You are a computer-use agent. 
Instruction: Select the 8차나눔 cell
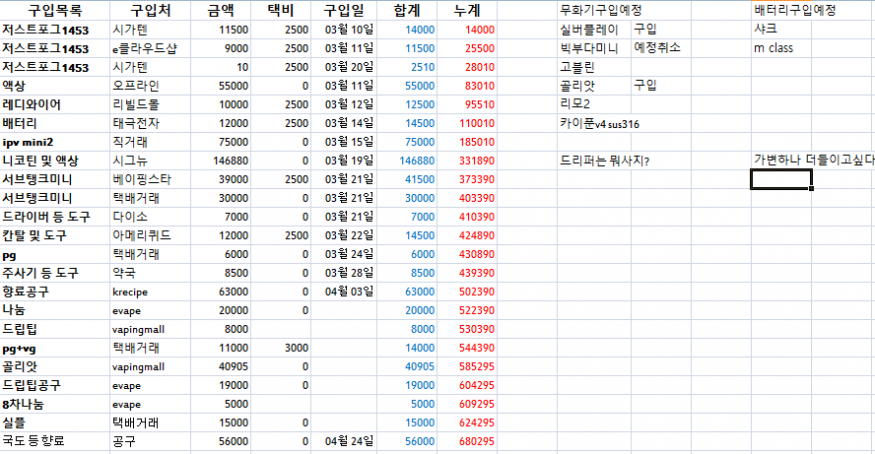pos(55,404)
